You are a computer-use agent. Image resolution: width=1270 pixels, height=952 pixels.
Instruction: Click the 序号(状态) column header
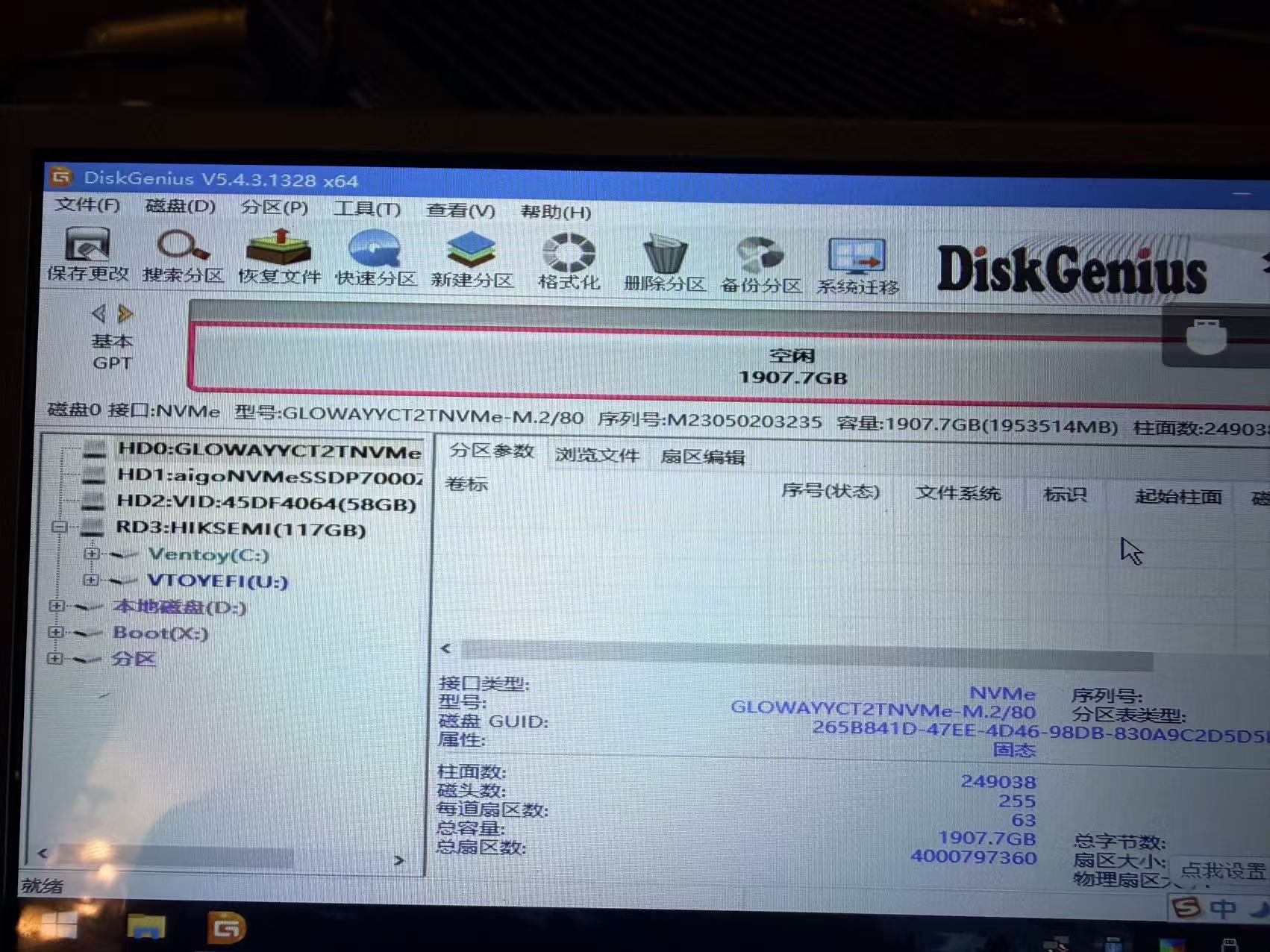coord(830,491)
